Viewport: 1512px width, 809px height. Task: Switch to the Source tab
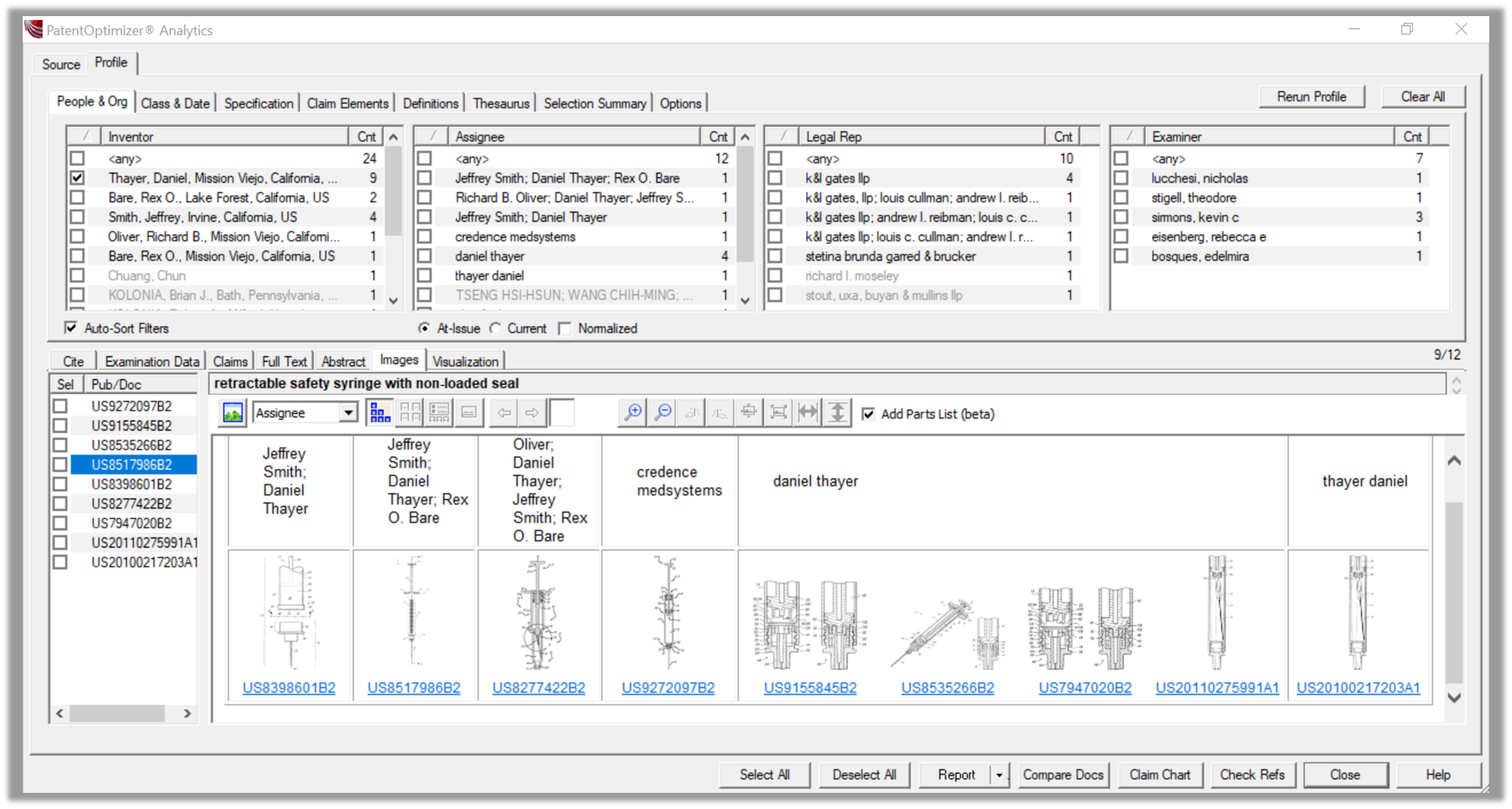[61, 64]
